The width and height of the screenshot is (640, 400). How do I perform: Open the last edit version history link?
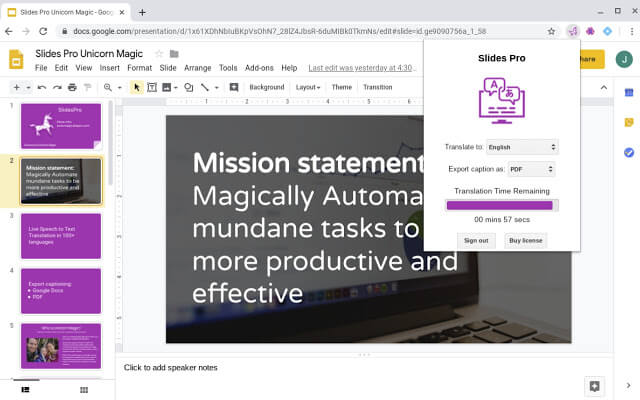361,68
